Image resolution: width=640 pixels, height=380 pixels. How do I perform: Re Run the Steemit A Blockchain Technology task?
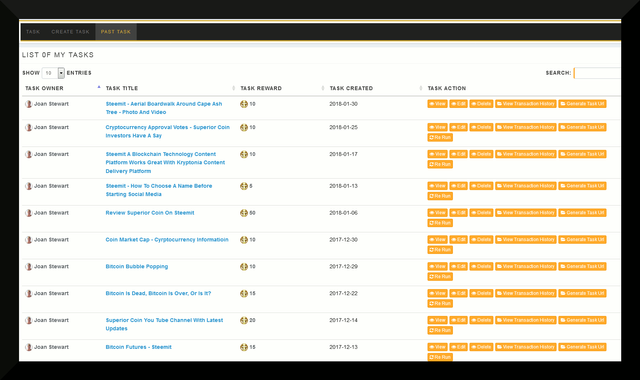(440, 164)
